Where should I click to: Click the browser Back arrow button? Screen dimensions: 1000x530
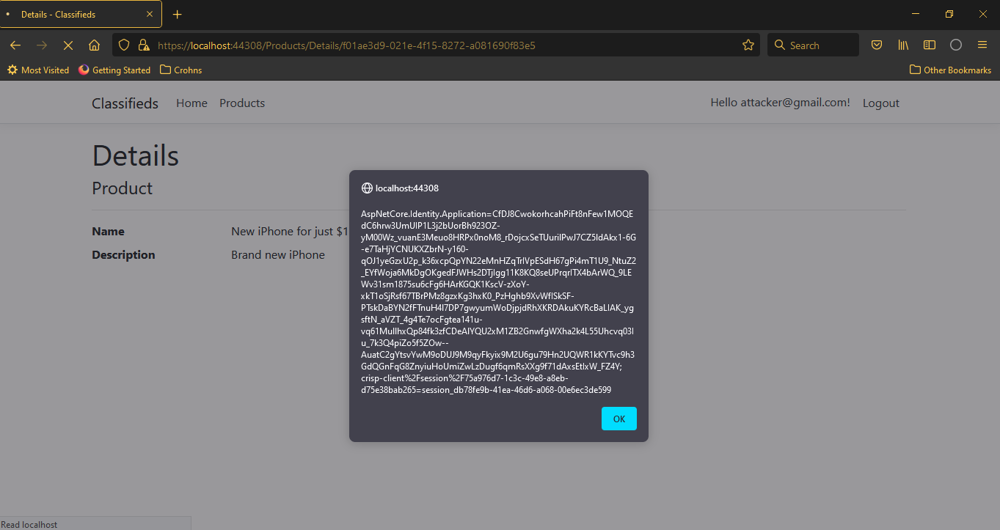(x=15, y=45)
